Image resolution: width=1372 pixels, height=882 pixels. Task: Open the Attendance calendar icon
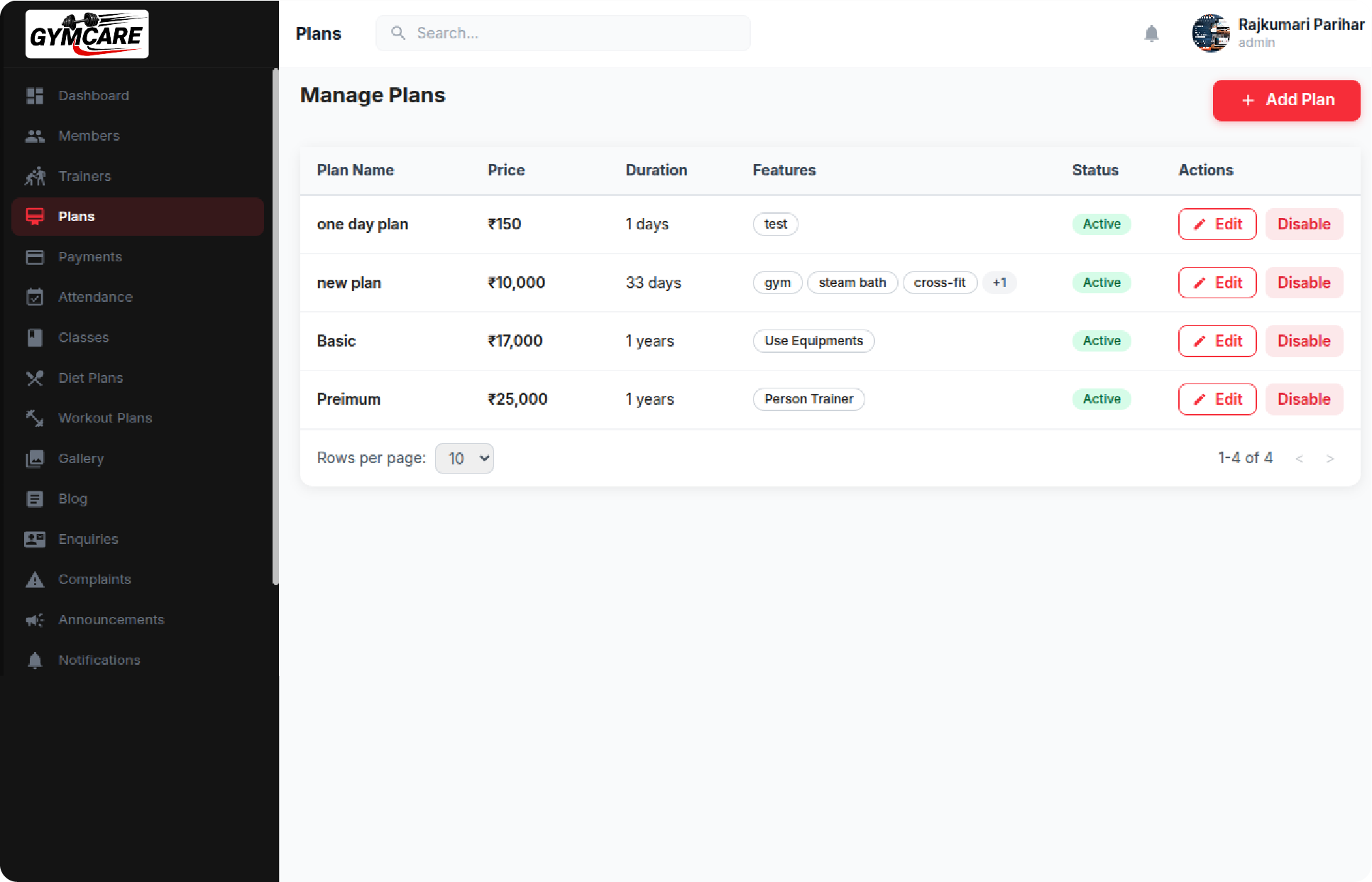(x=35, y=297)
